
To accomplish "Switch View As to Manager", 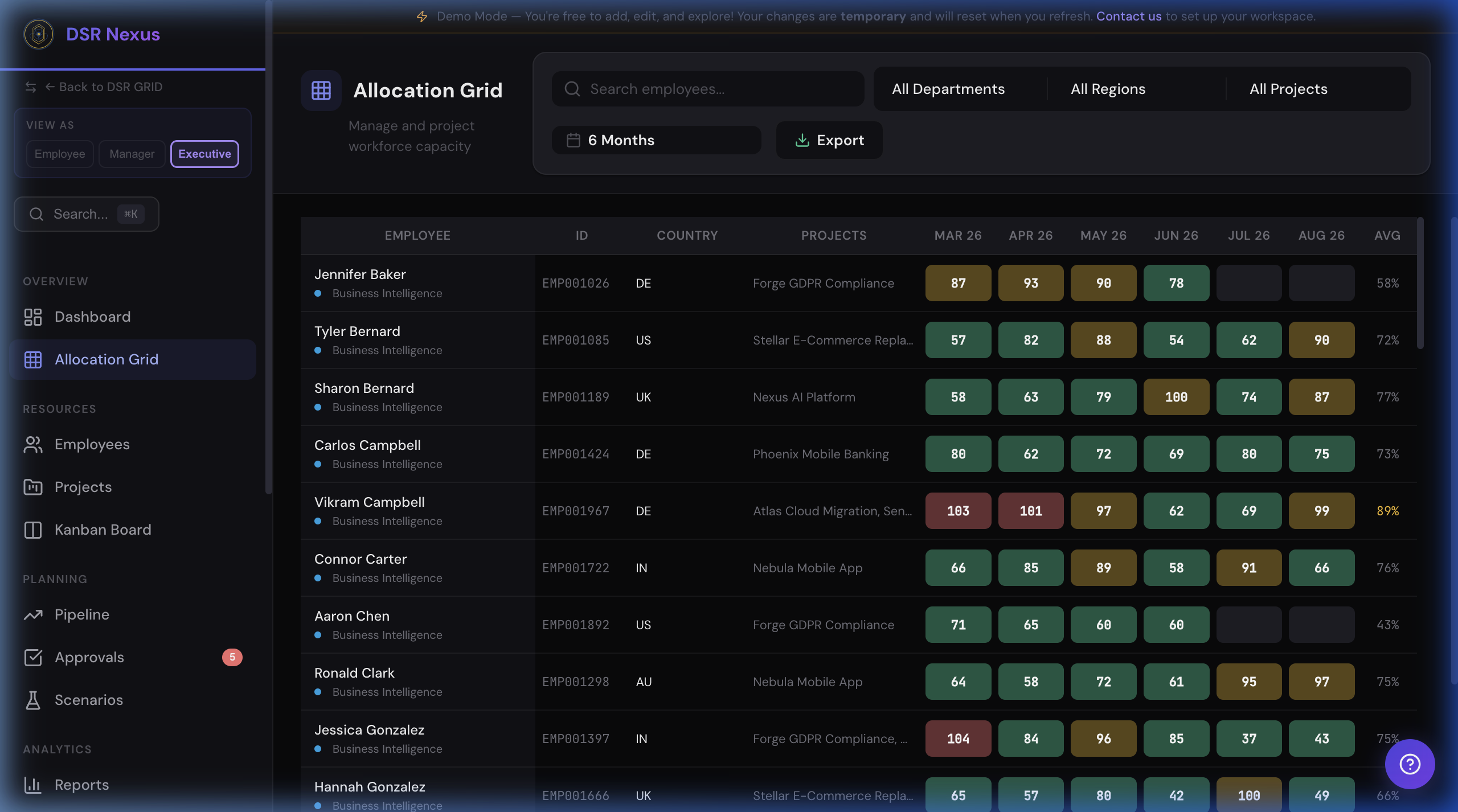I will click(x=132, y=154).
